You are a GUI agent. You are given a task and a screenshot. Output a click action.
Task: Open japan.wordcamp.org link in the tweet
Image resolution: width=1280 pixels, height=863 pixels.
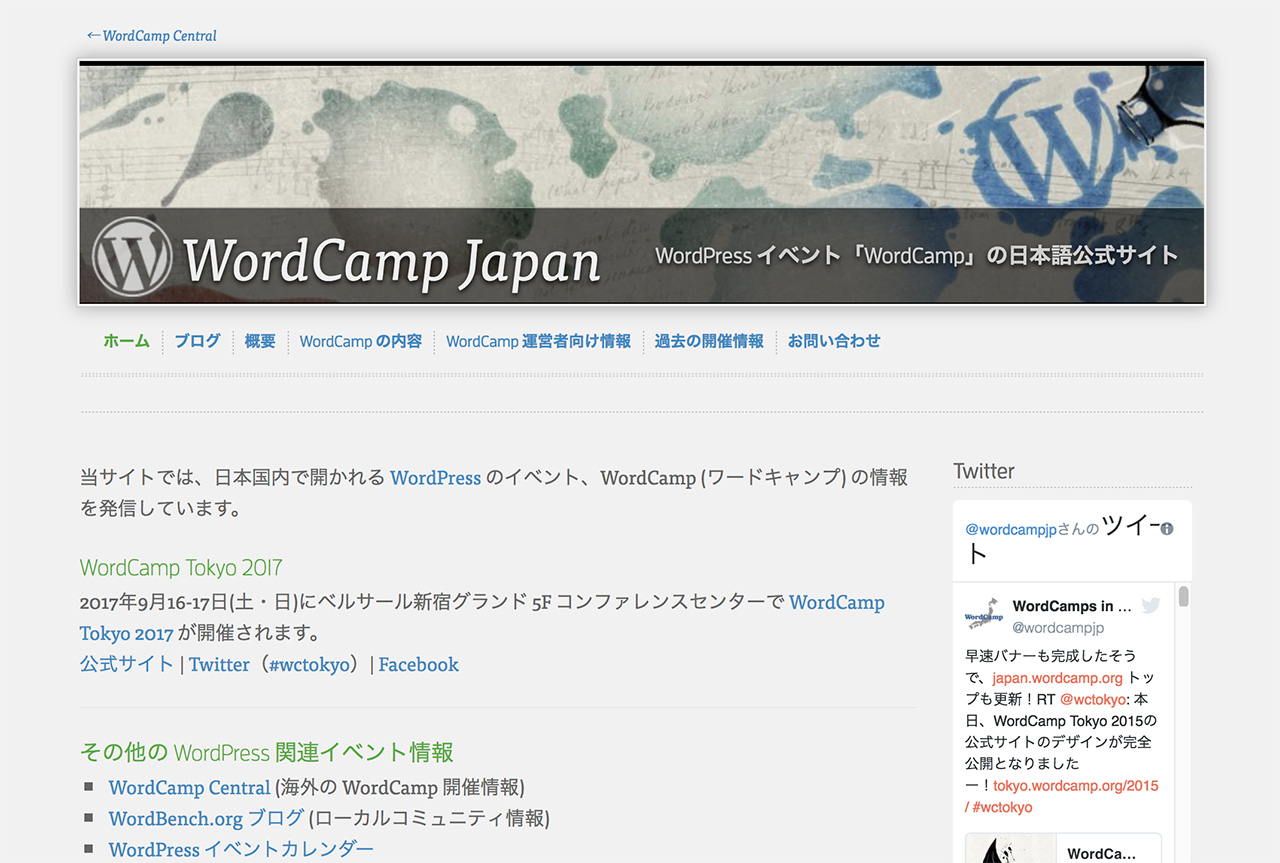pyautogui.click(x=1058, y=678)
